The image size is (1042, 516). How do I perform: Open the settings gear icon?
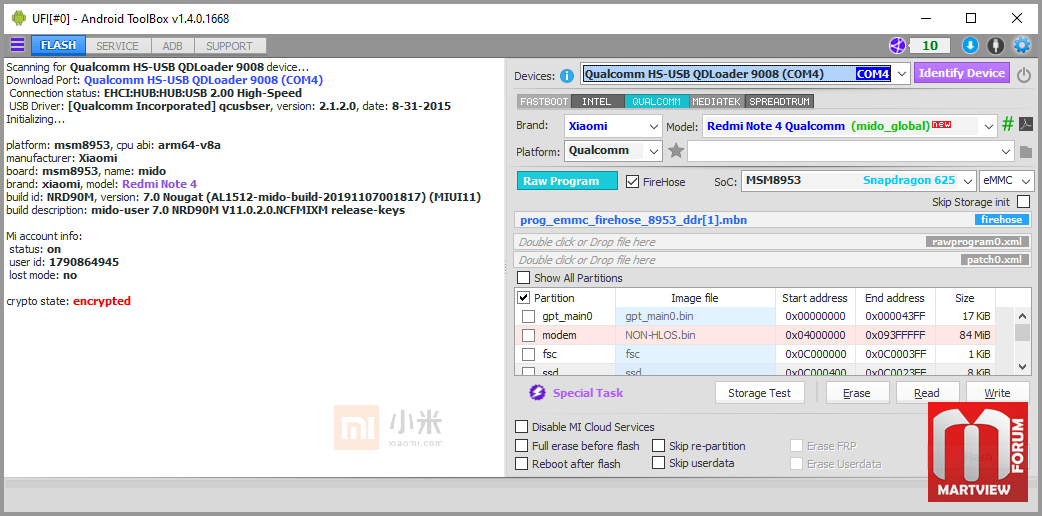(1021, 45)
